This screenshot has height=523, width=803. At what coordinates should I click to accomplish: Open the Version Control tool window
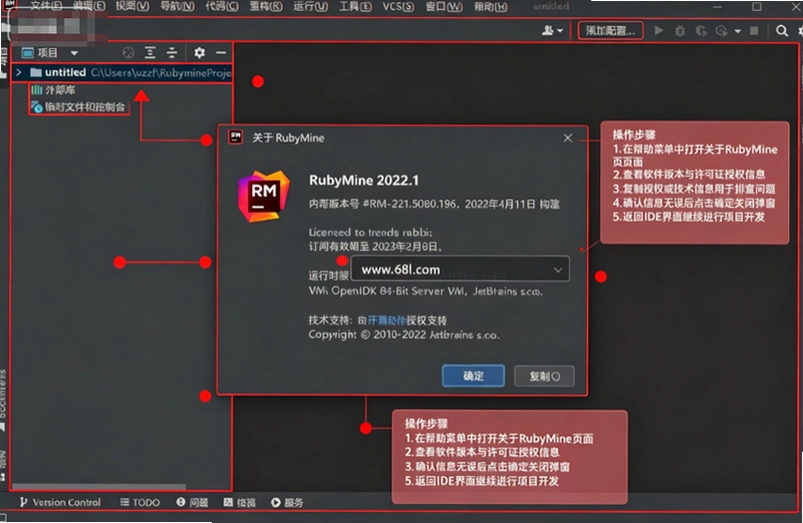click(60, 503)
